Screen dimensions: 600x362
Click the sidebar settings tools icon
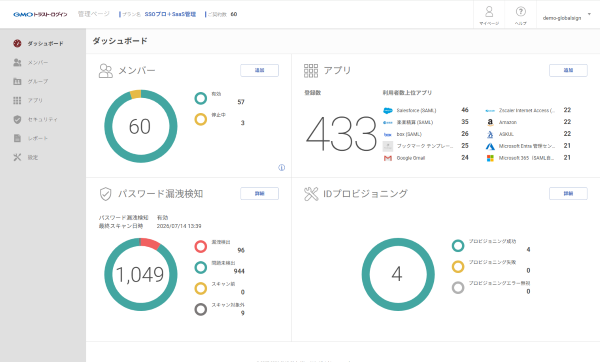pos(17,157)
